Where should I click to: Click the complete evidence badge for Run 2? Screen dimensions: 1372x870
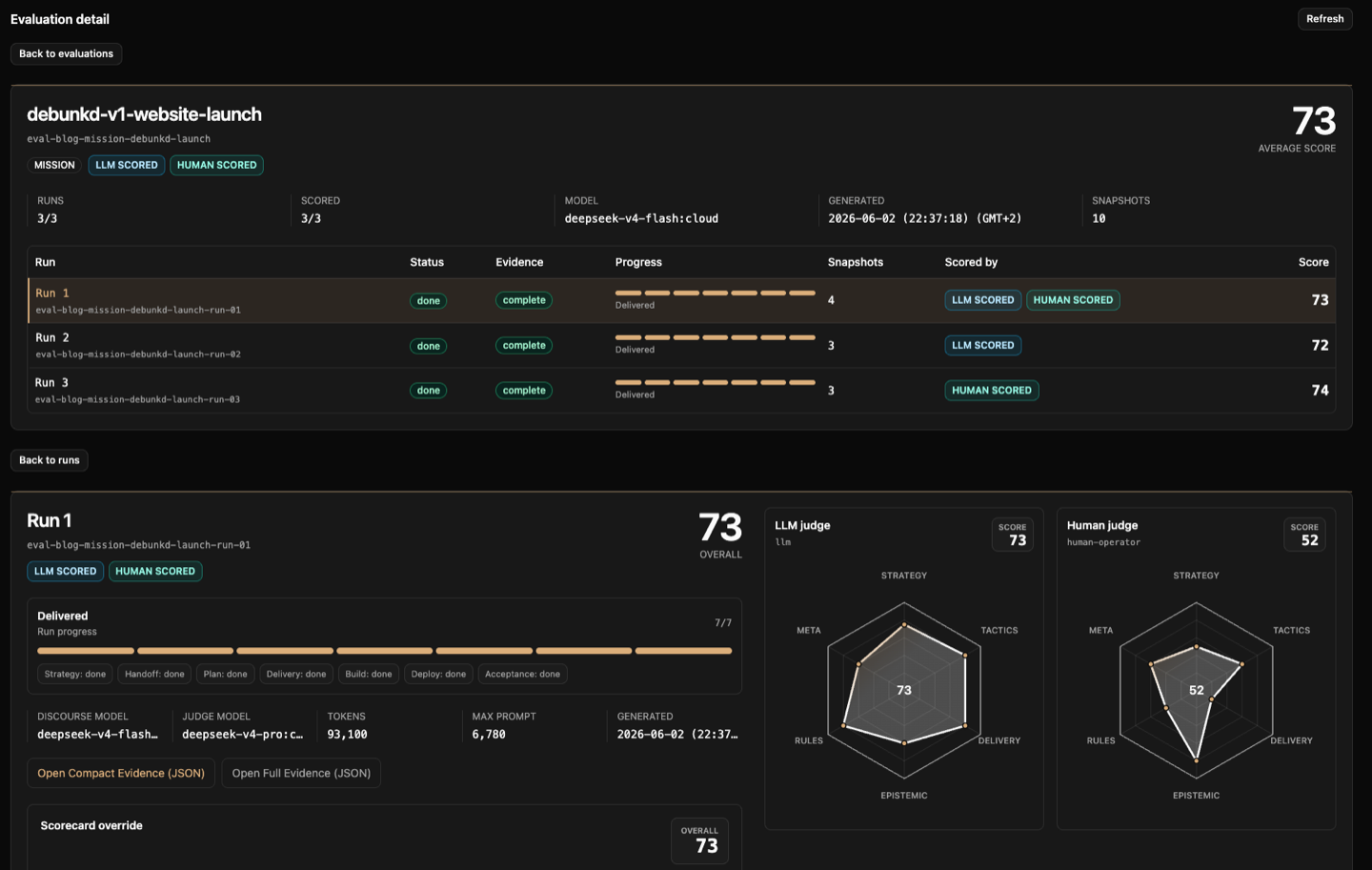pos(524,346)
